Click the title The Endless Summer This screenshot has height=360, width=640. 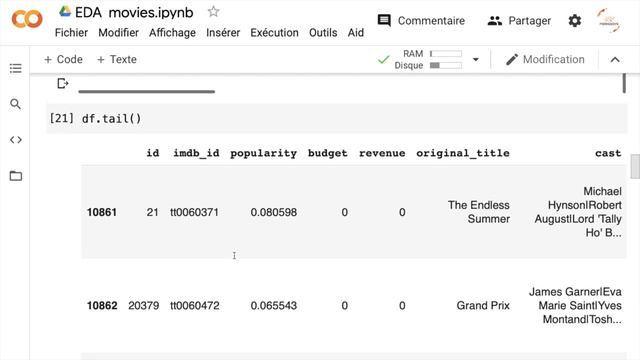pyautogui.click(x=479, y=212)
